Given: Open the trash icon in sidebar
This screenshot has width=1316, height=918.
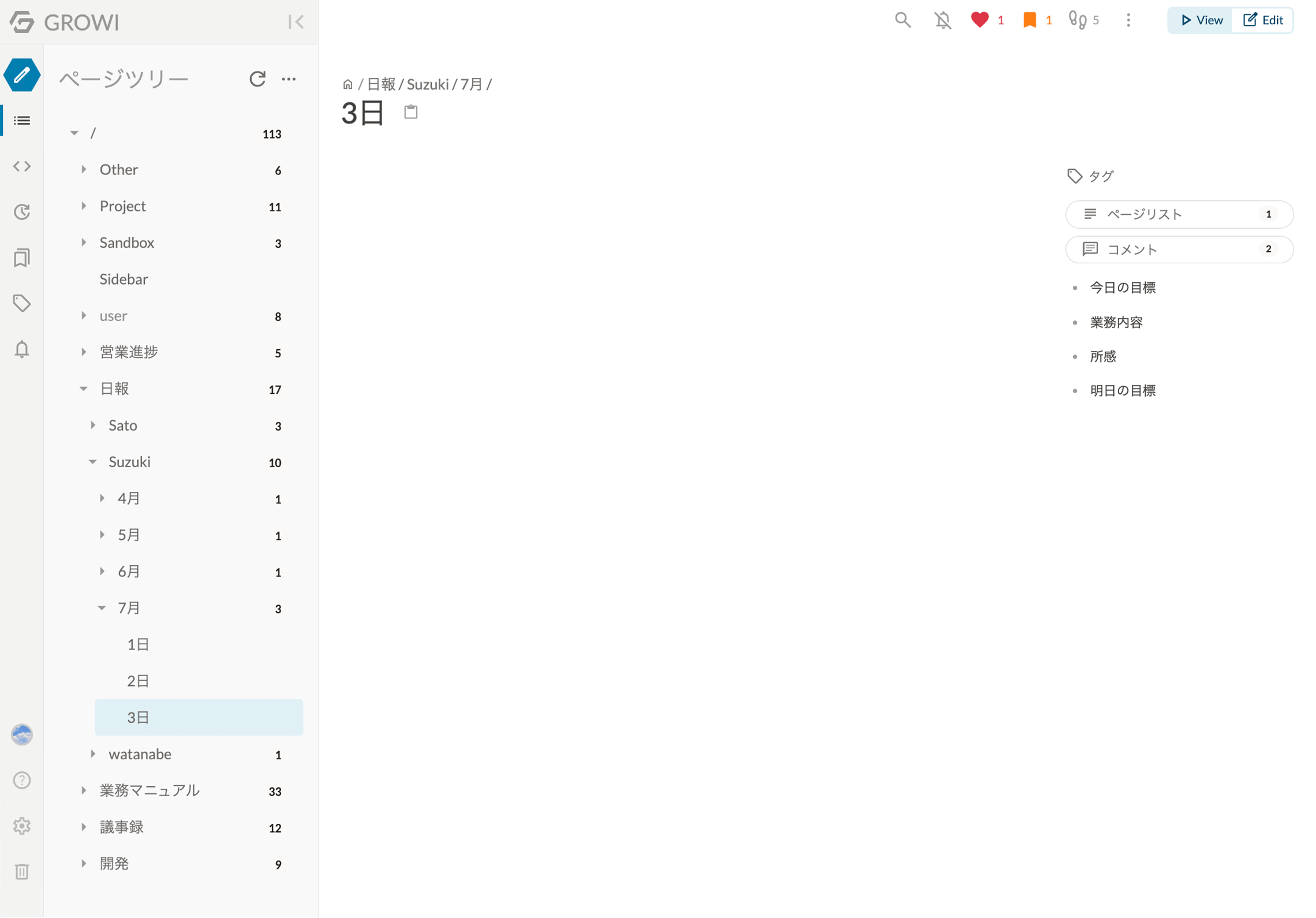Looking at the screenshot, I should (x=22, y=872).
